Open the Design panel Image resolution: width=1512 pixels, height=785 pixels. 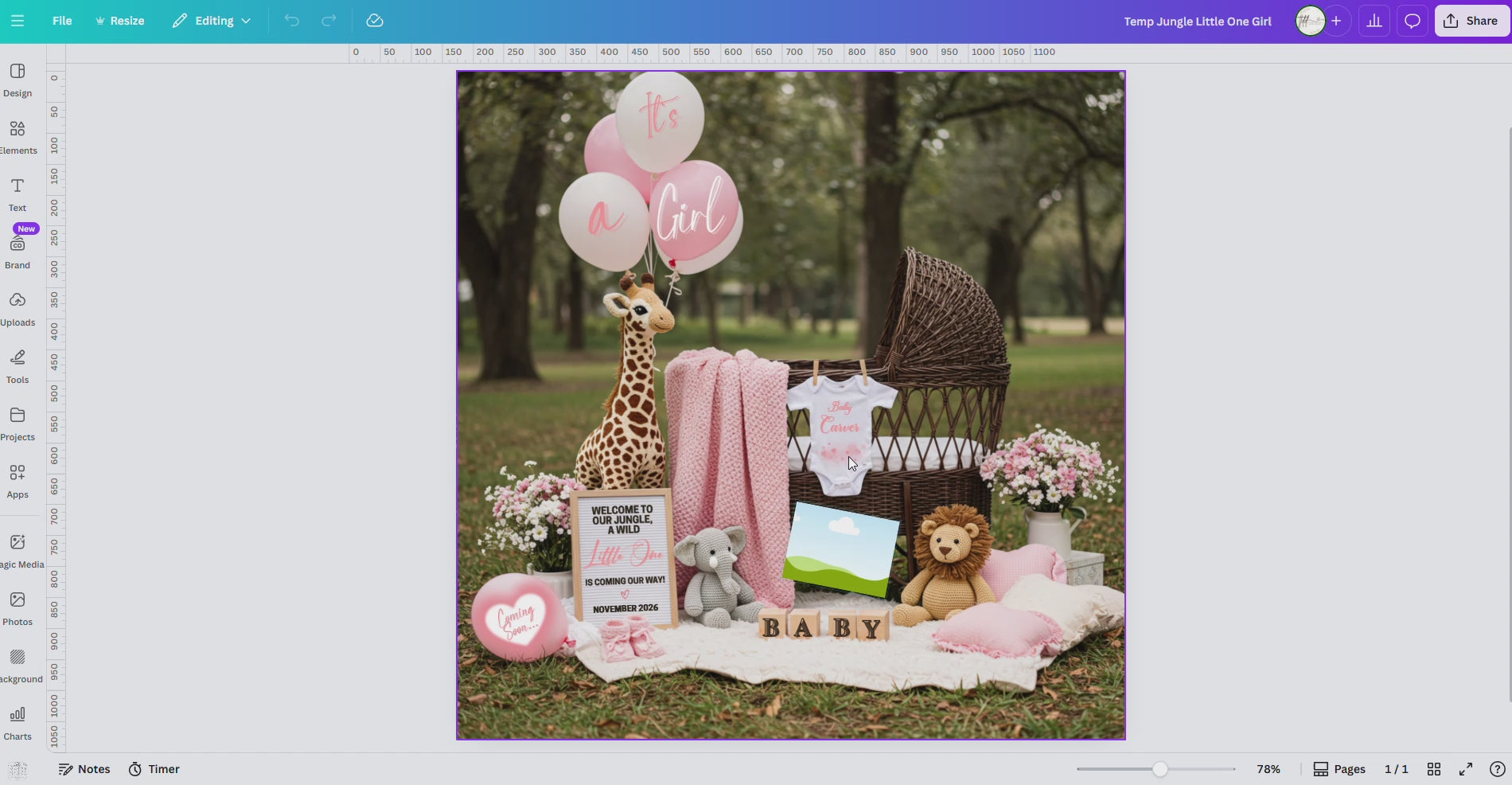click(17, 80)
